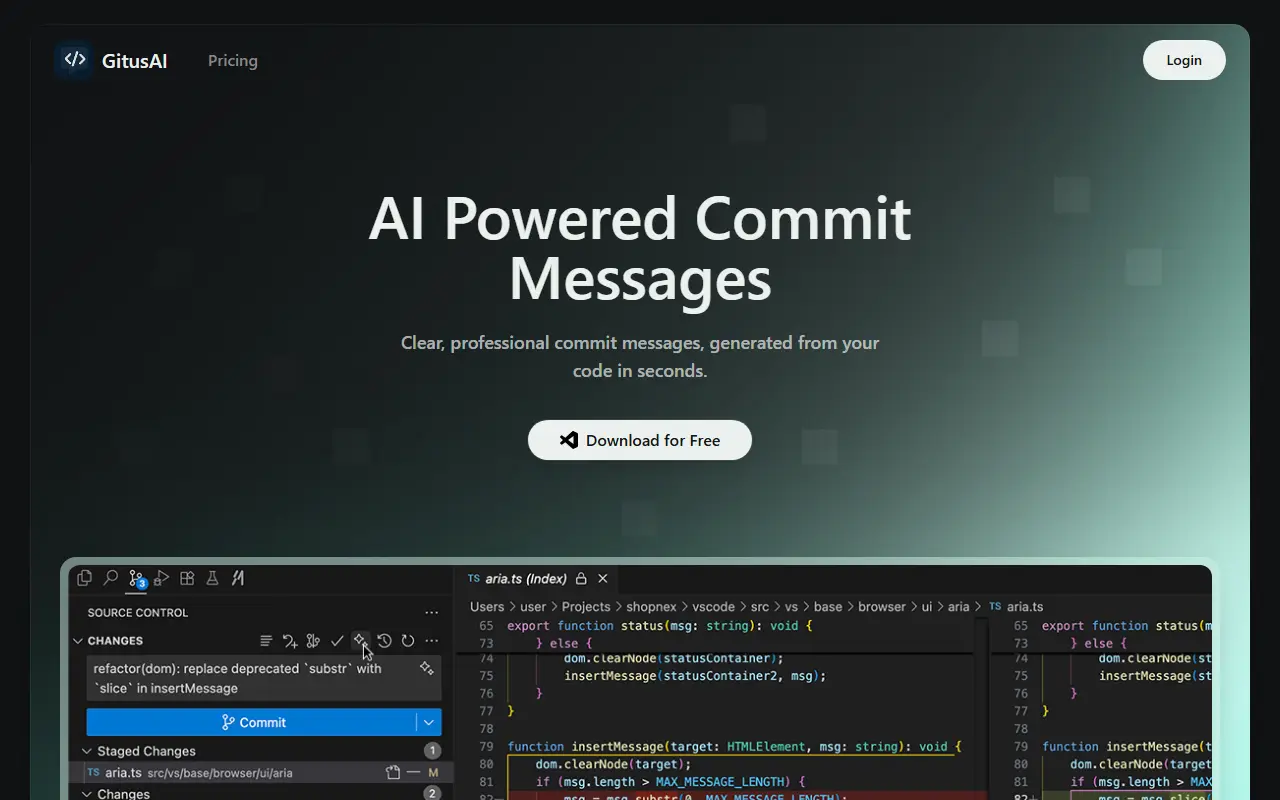This screenshot has height=800, width=1280.
Task: Open the Testing flask icon
Action: pos(212,578)
